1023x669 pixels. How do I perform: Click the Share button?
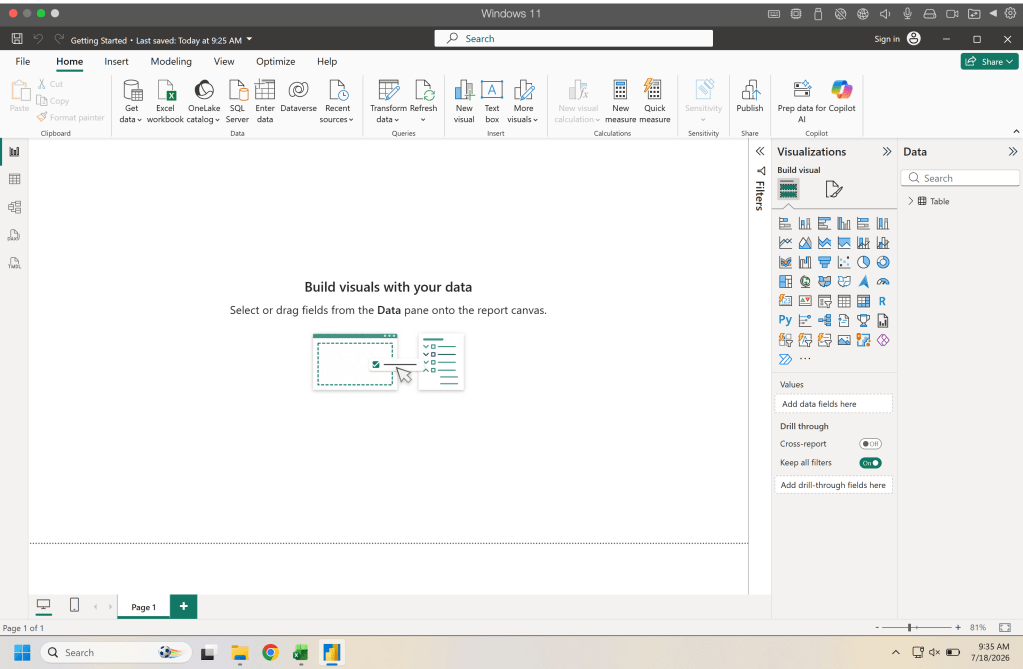pos(990,61)
